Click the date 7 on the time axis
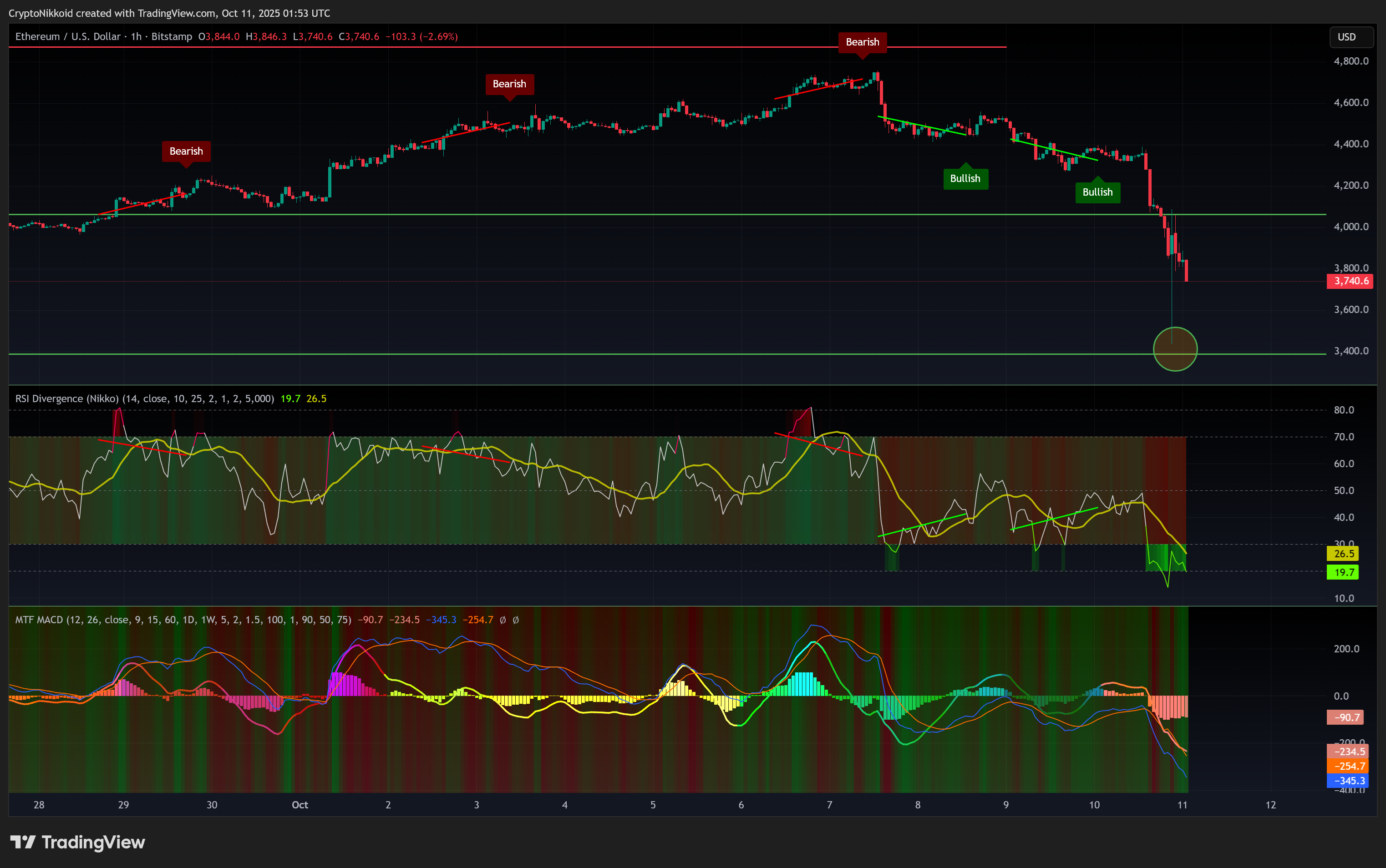This screenshot has width=1386, height=868. 829,805
